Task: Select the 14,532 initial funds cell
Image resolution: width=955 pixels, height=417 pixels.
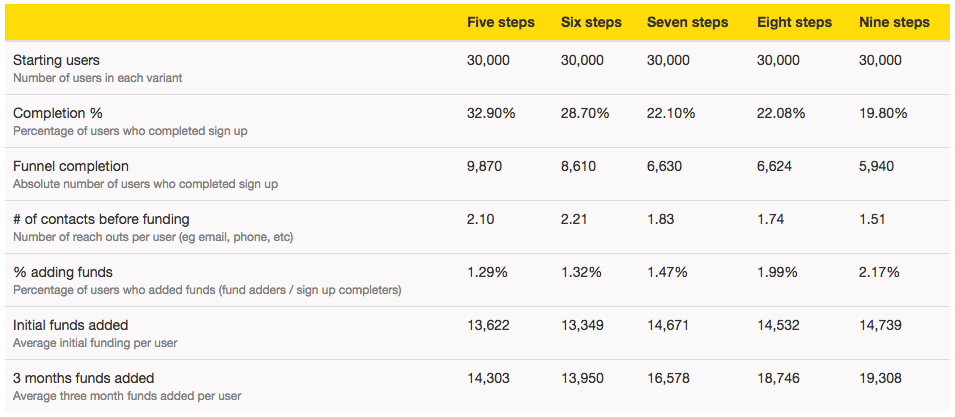Action: point(778,325)
